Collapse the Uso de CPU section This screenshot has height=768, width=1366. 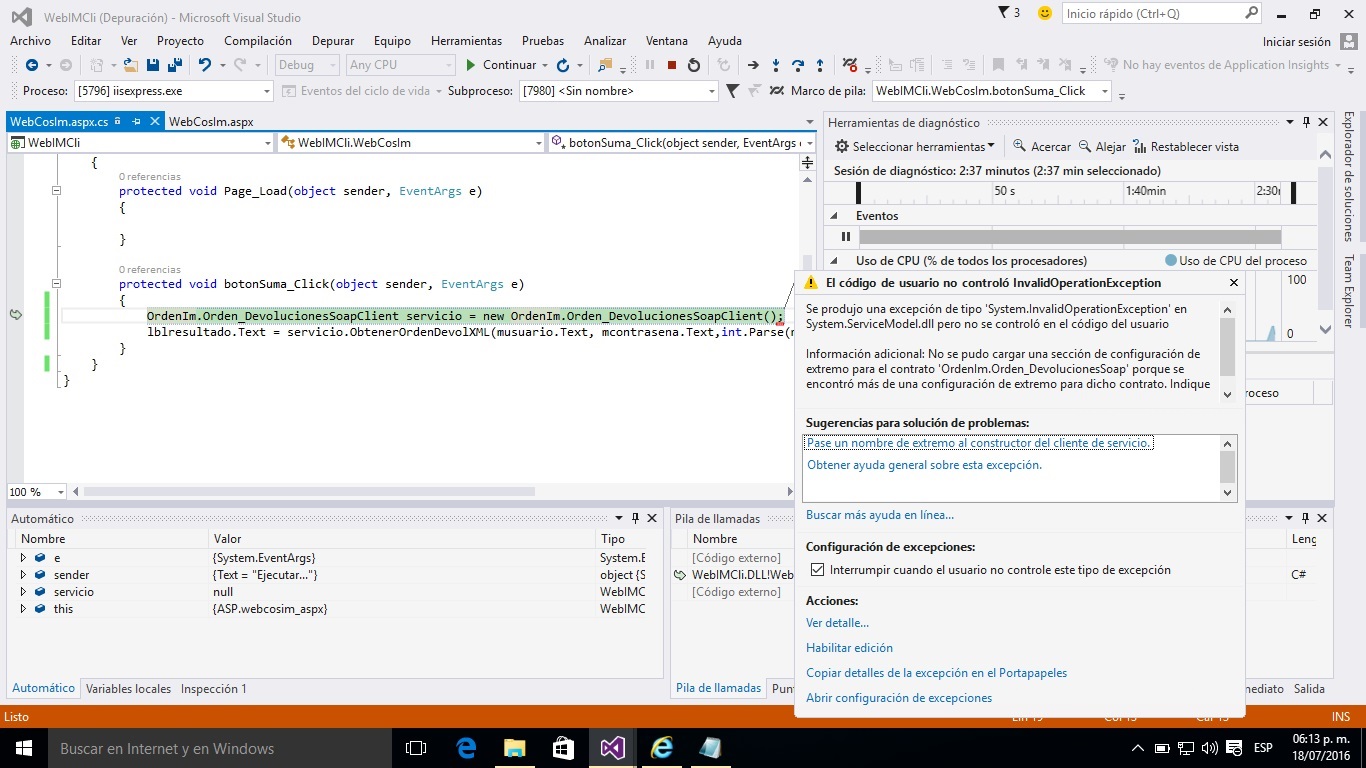[x=834, y=261]
